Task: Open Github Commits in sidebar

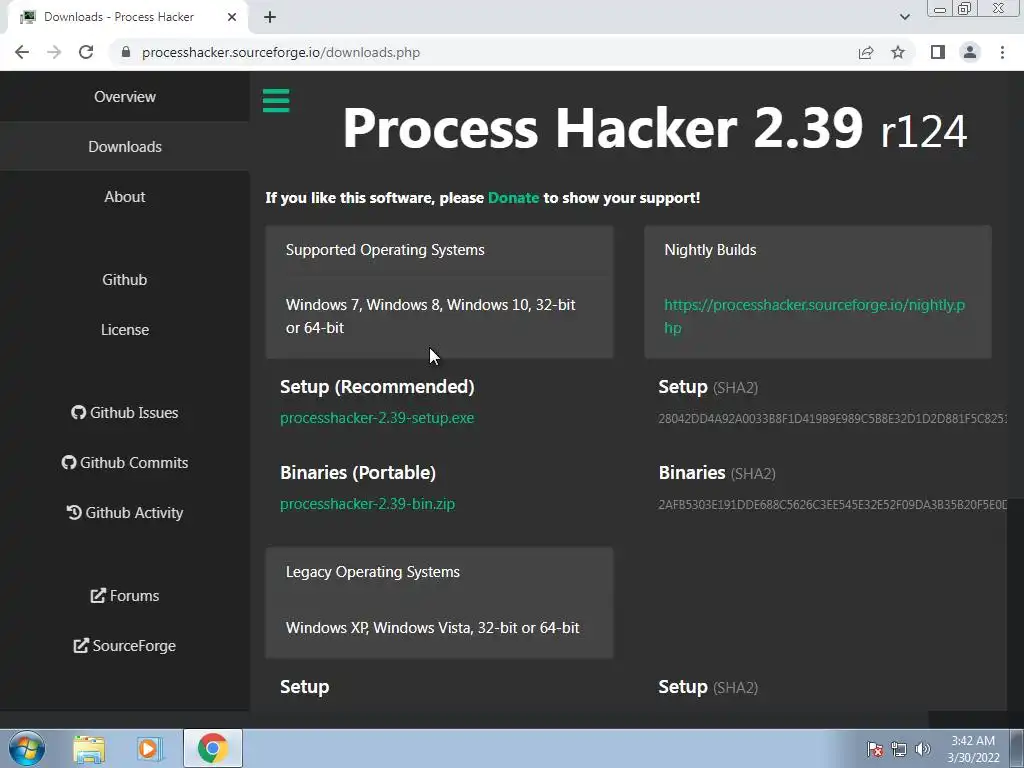Action: click(125, 462)
